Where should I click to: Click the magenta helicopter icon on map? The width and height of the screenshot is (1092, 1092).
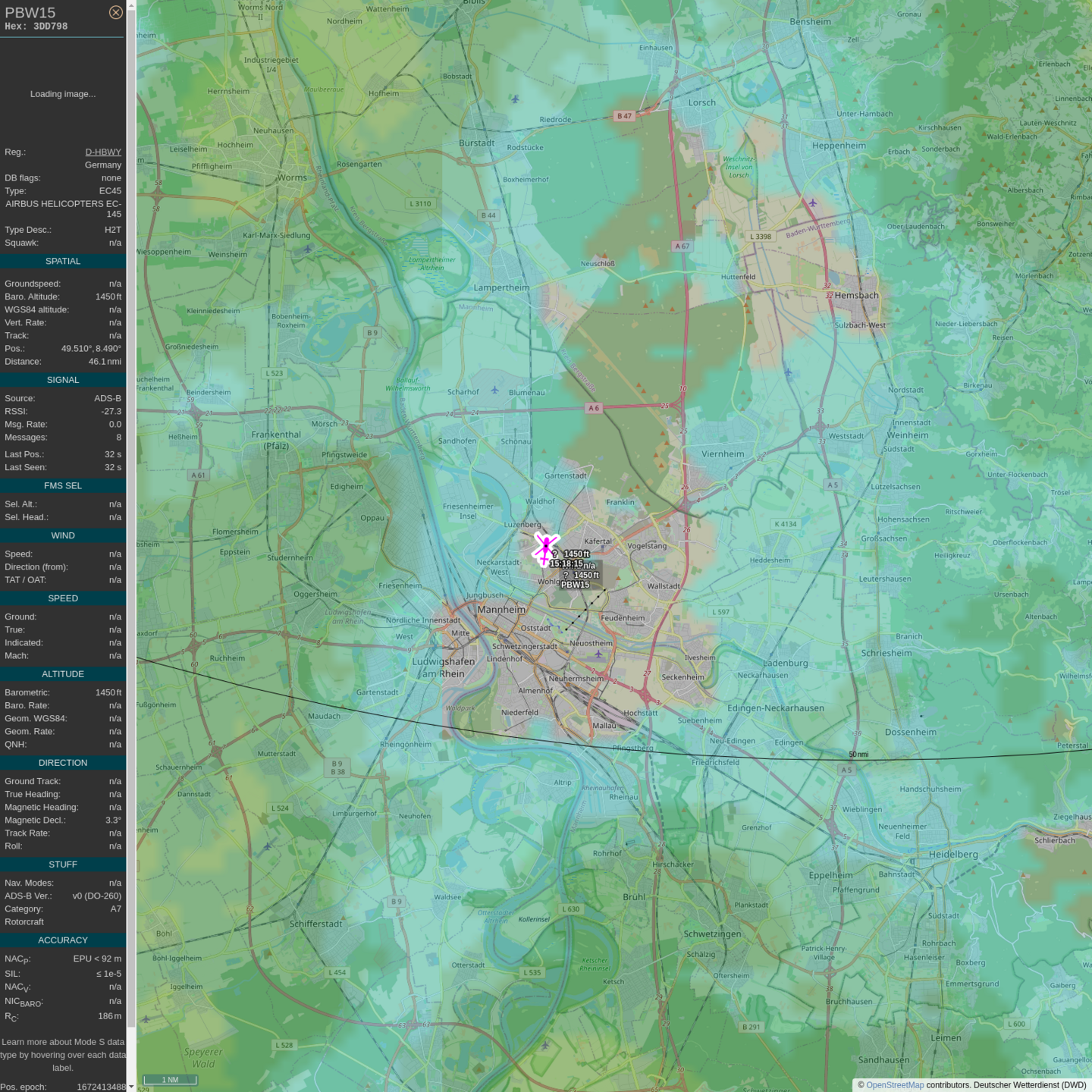(x=545, y=548)
